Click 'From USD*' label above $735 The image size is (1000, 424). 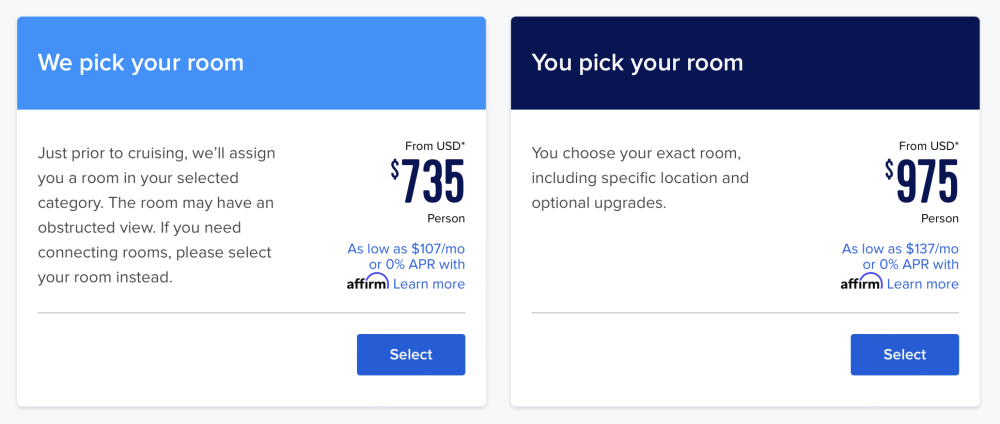pos(435,145)
